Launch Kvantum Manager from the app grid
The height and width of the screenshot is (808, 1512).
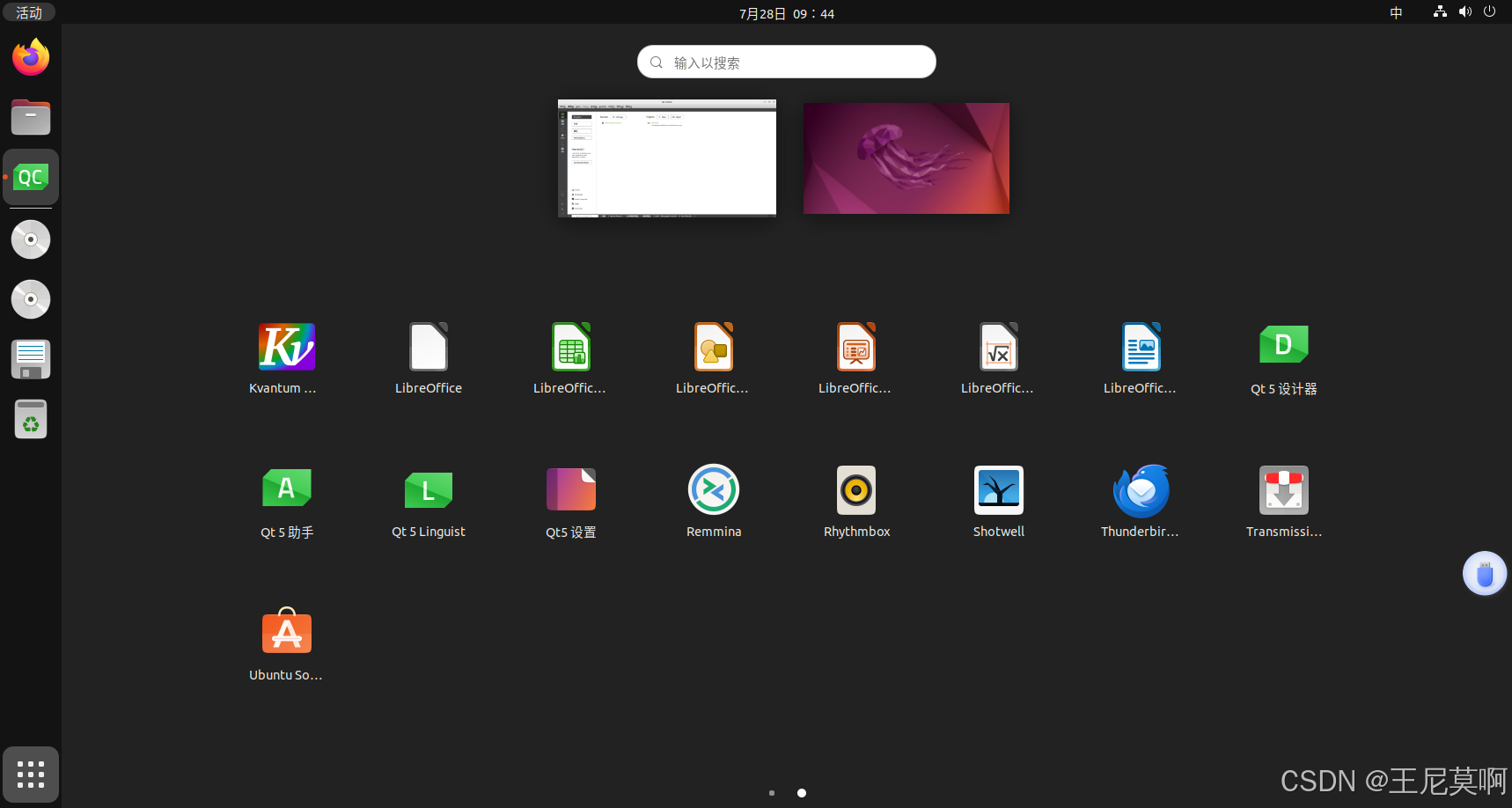(x=286, y=347)
